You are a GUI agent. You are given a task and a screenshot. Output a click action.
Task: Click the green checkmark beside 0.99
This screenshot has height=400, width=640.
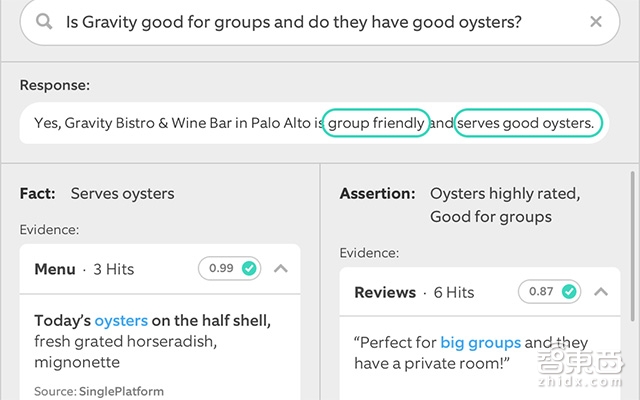click(x=249, y=268)
